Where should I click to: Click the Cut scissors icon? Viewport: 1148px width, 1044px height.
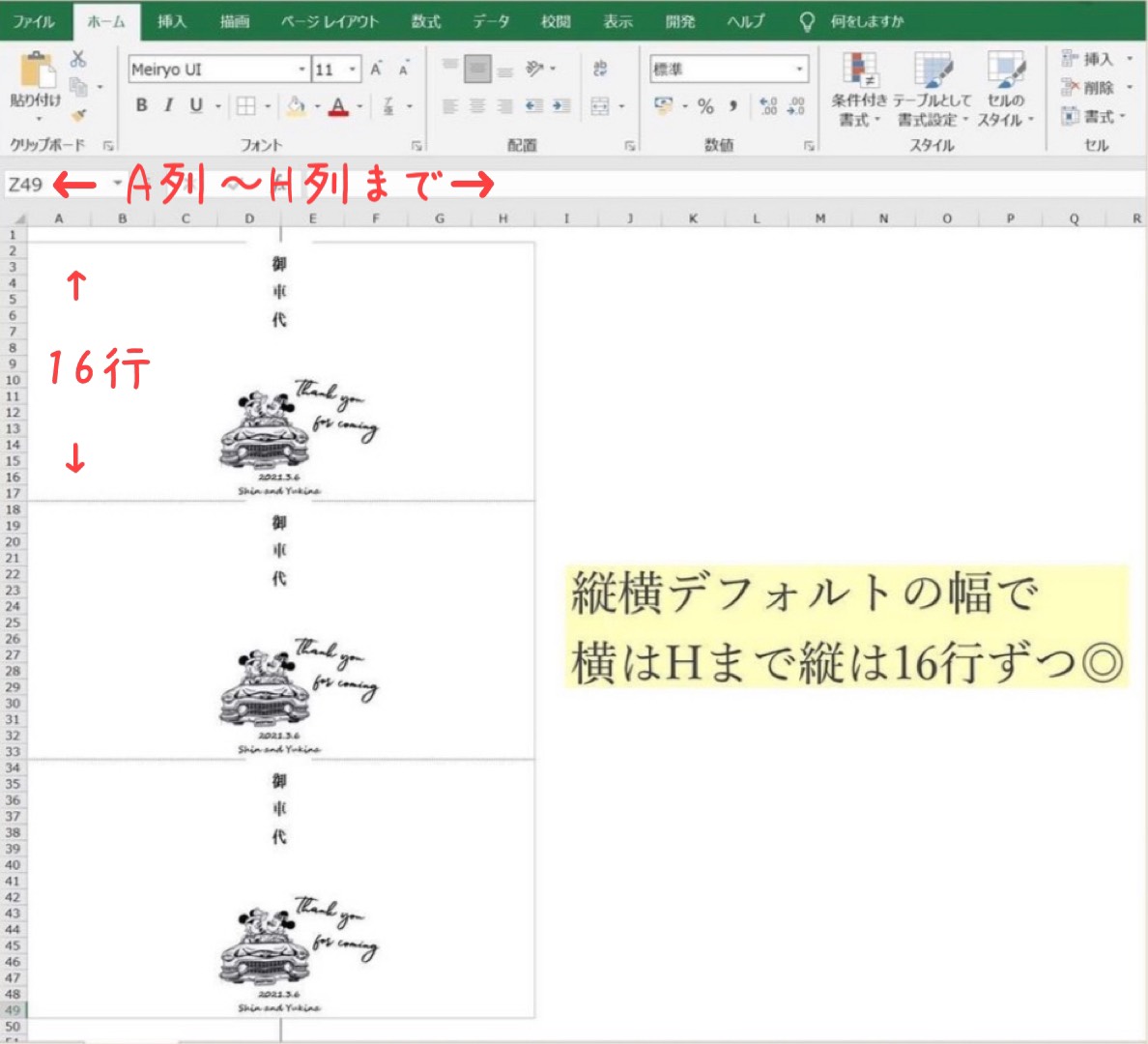point(78,59)
